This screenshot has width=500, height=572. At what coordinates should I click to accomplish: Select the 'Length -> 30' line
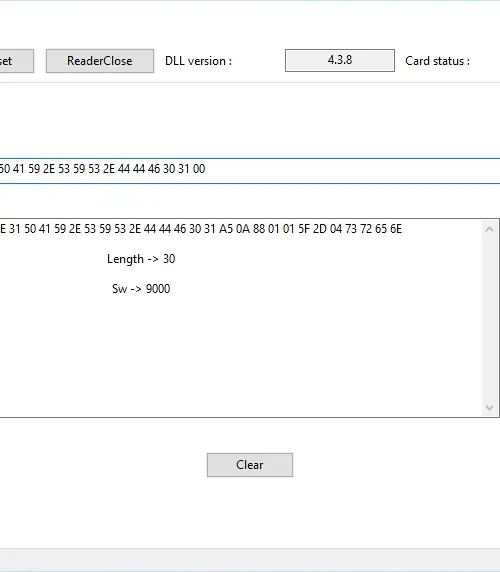(141, 259)
